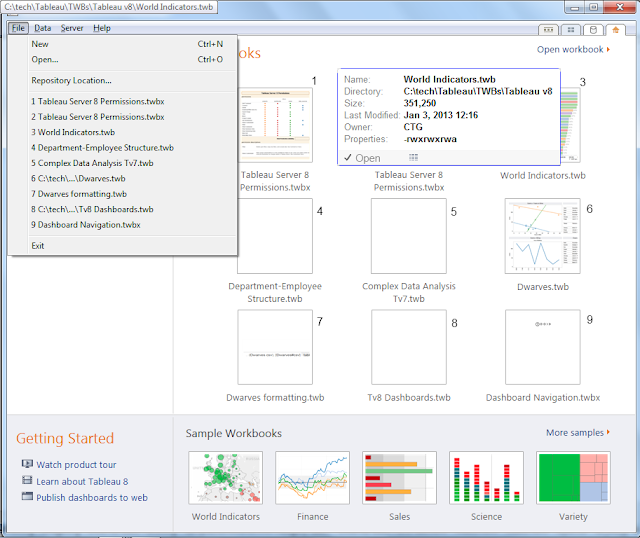Click Complex Data Analysis Tv7.twb caption

coord(409,292)
